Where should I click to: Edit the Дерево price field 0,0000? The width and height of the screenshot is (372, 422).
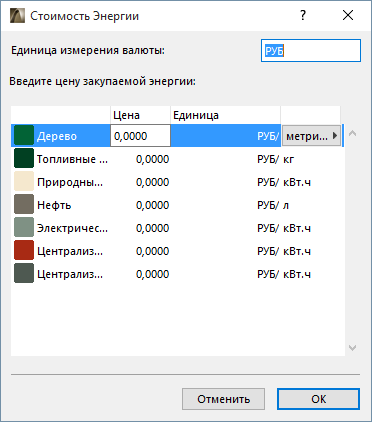[140, 136]
